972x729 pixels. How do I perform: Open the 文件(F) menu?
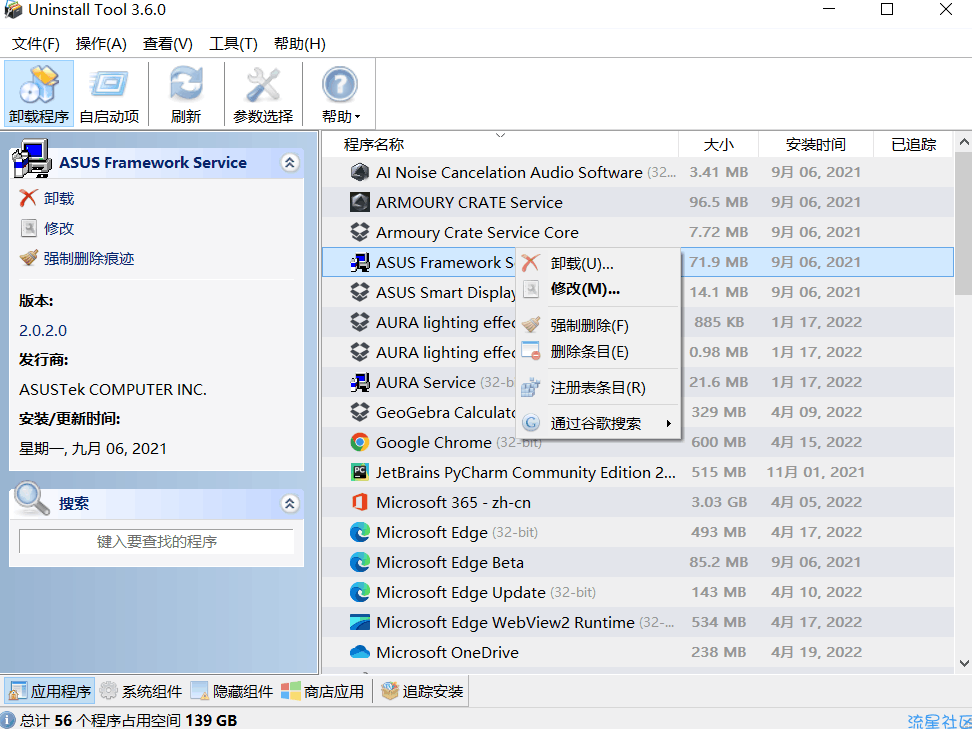click(35, 43)
